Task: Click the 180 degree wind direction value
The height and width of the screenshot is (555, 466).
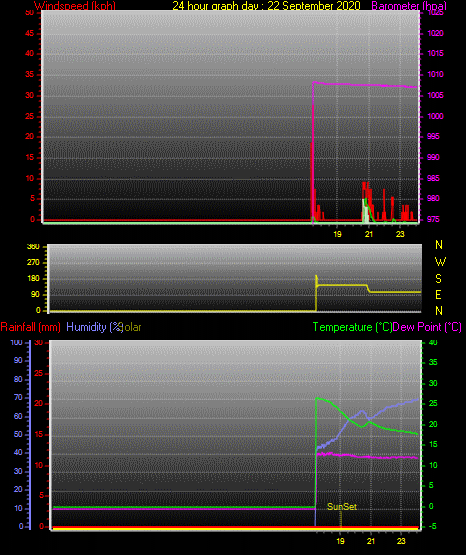Action: (33, 279)
